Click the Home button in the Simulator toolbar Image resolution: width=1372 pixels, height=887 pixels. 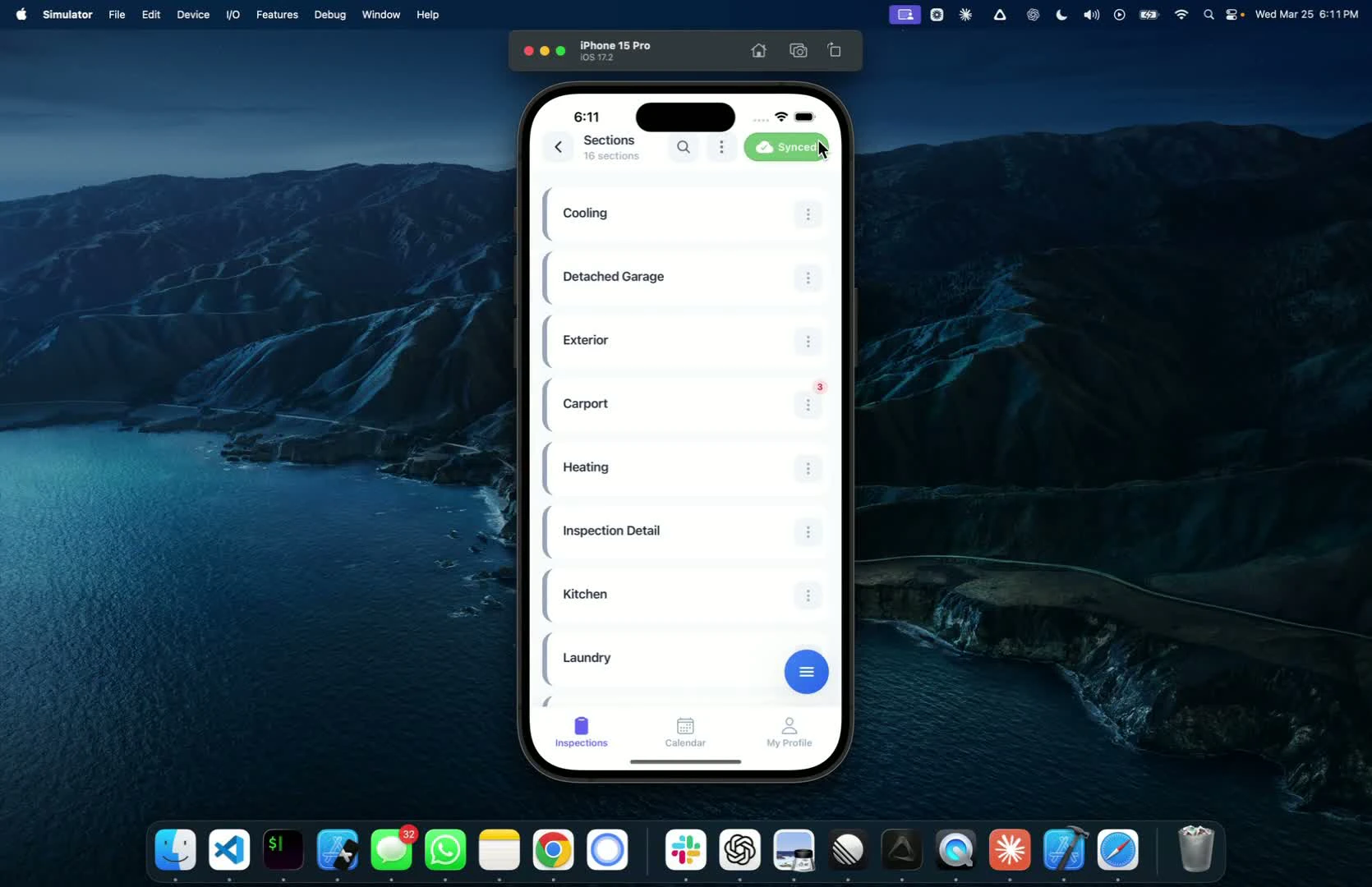point(758,50)
